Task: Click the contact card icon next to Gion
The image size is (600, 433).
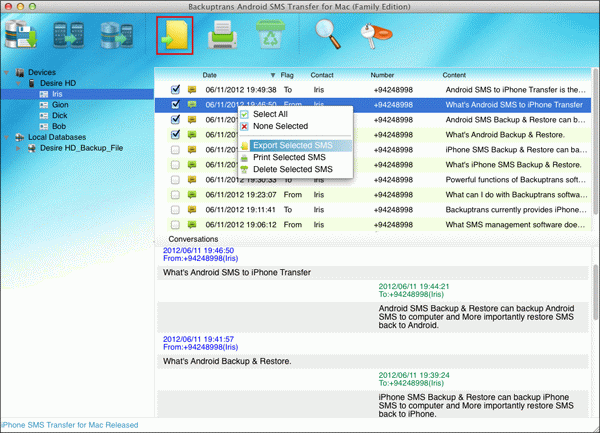Action: [x=44, y=105]
